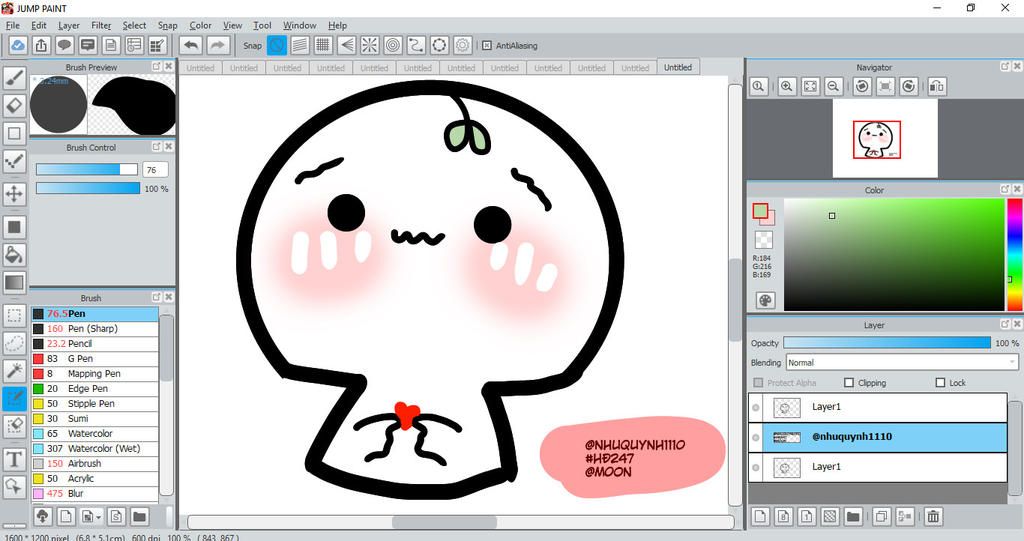Open the Filter menu
Viewport: 1024px width, 541px height.
coord(101,25)
